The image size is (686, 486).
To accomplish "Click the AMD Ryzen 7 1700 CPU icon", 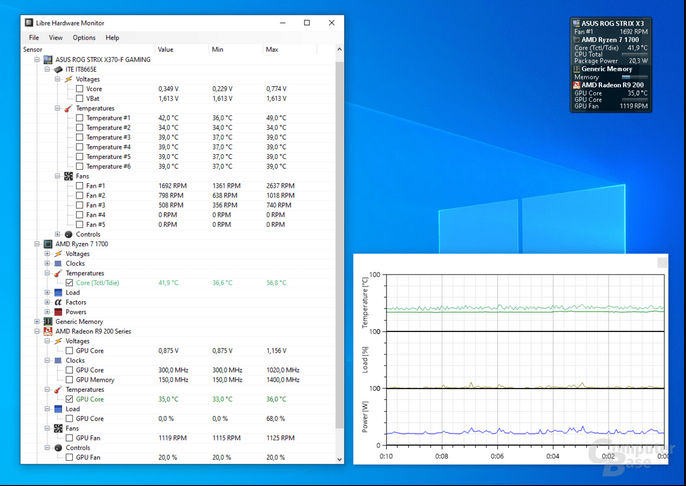I will (x=48, y=244).
